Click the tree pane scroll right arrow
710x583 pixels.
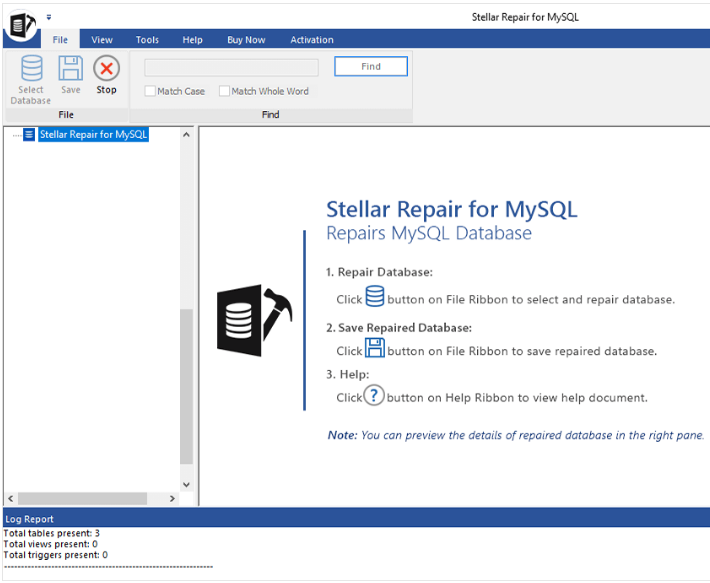pos(172,499)
